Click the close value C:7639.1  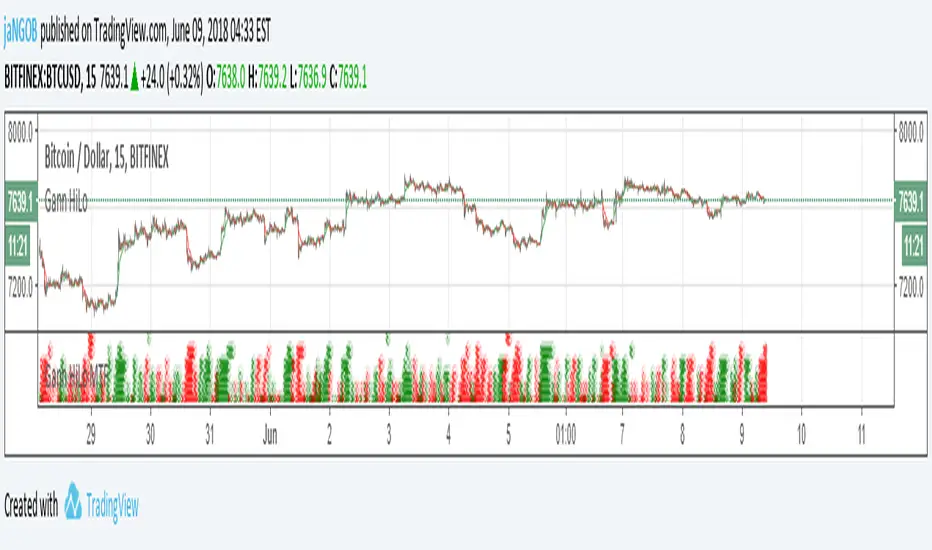(x=348, y=77)
